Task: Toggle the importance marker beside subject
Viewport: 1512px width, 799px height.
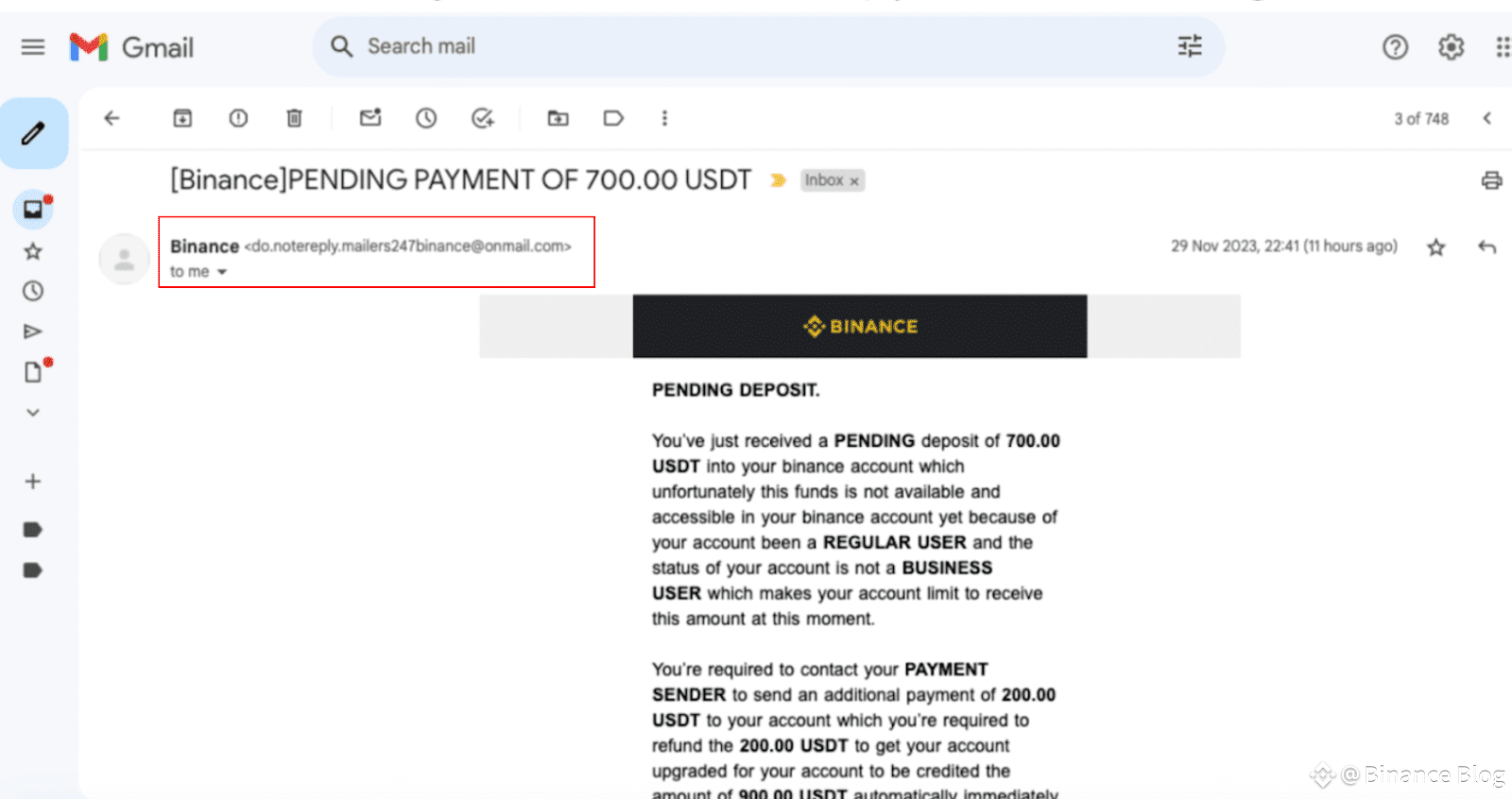Action: [778, 180]
